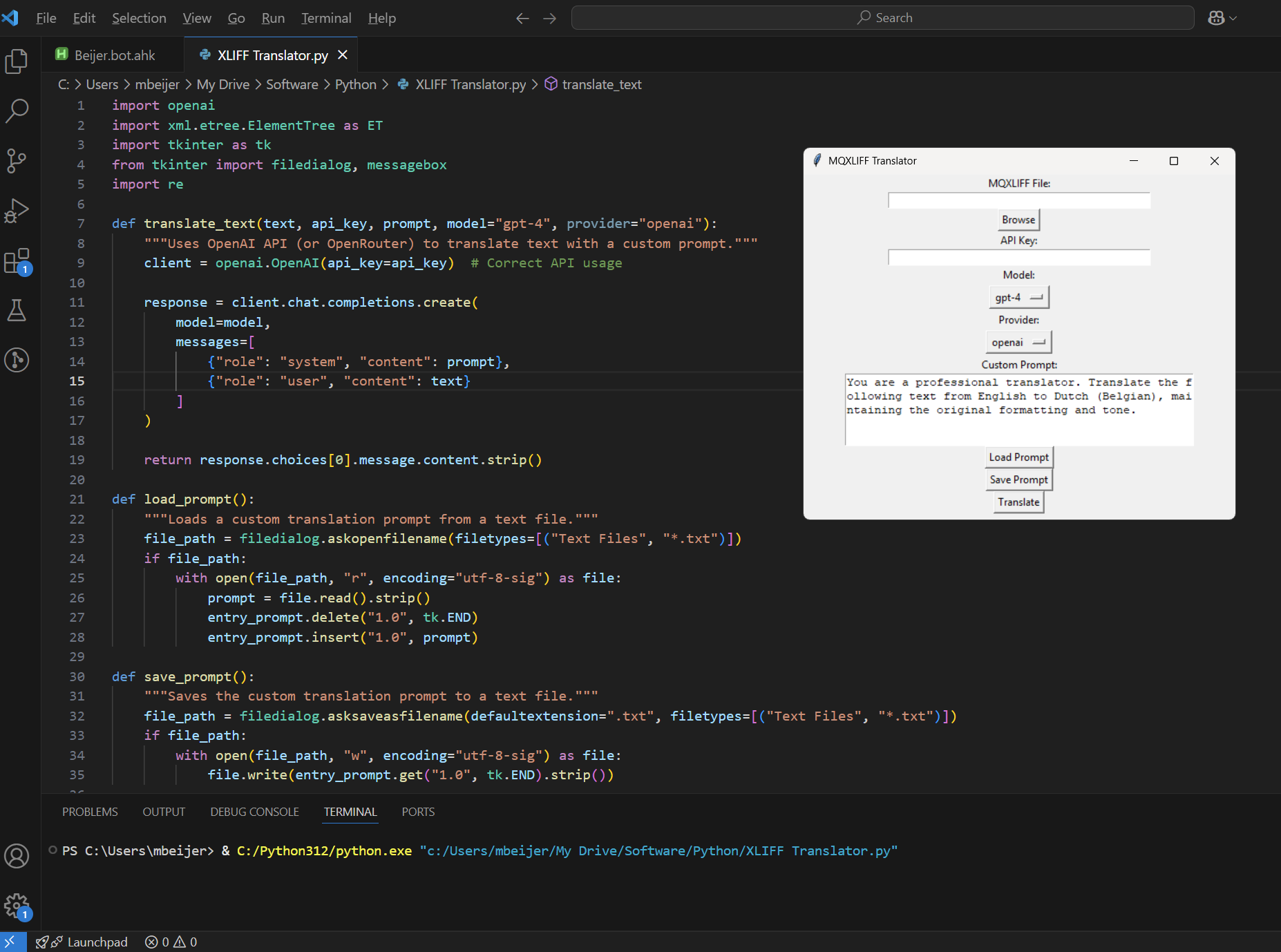Click the Translate button
Viewport: 1281px width, 952px height.
[1018, 502]
